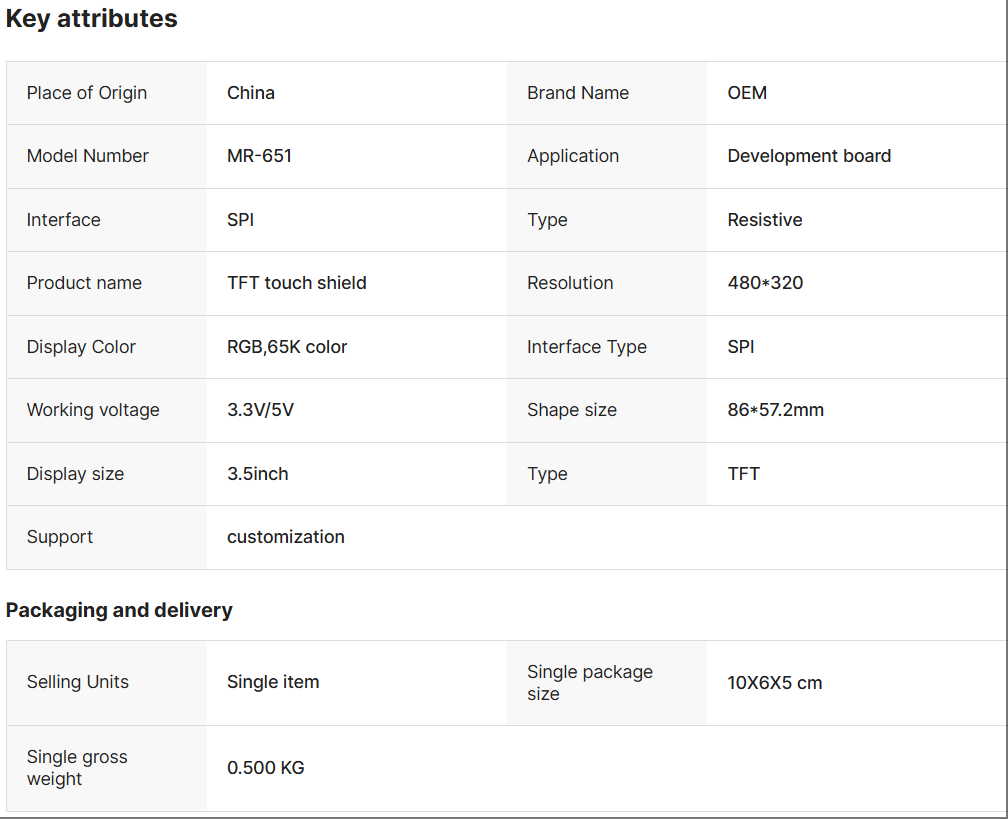Select the OEM brand value

coord(747,93)
